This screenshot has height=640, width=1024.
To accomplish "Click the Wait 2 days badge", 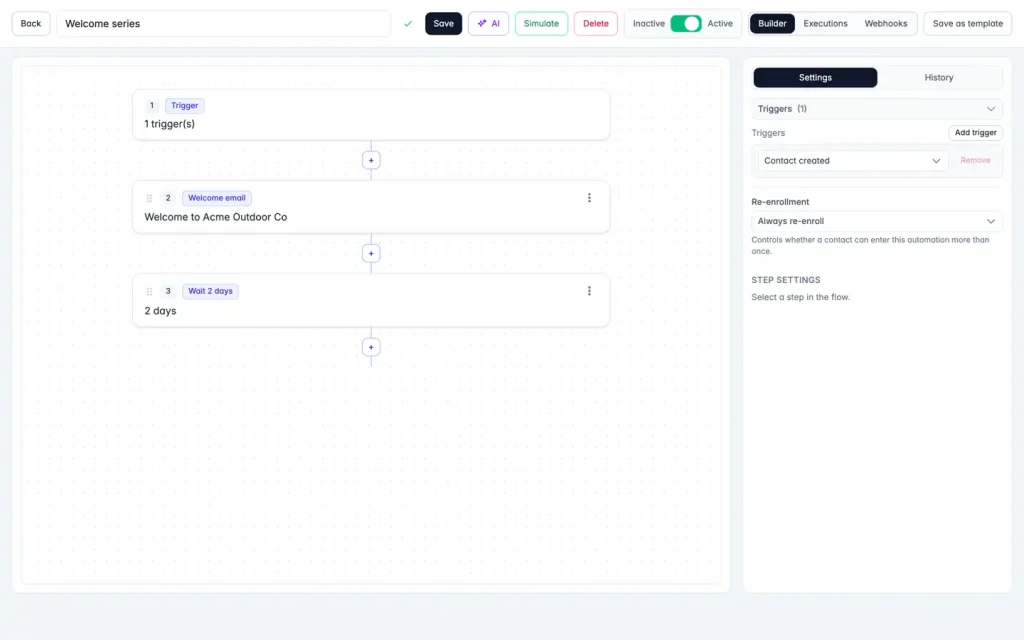I will click(x=210, y=291).
